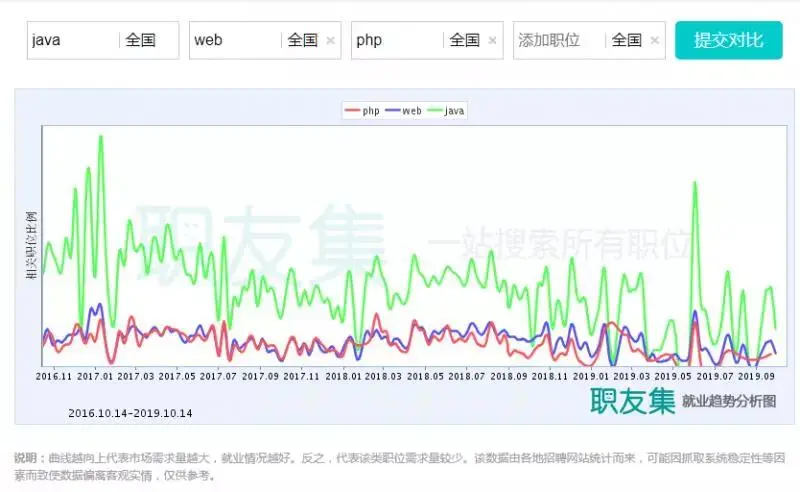Clear the 添加职位 entry with its x
This screenshot has width=800, height=492.
[655, 40]
